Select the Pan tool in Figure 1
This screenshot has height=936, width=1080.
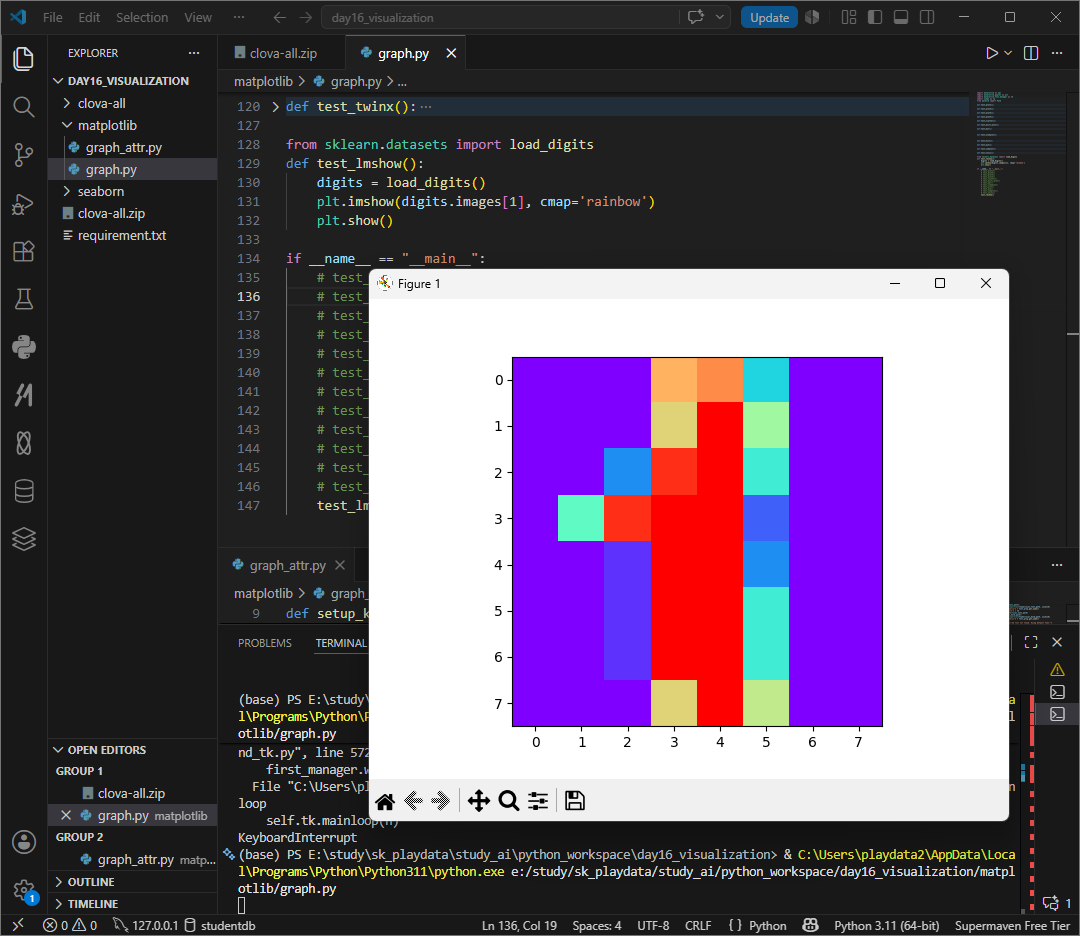tap(479, 801)
